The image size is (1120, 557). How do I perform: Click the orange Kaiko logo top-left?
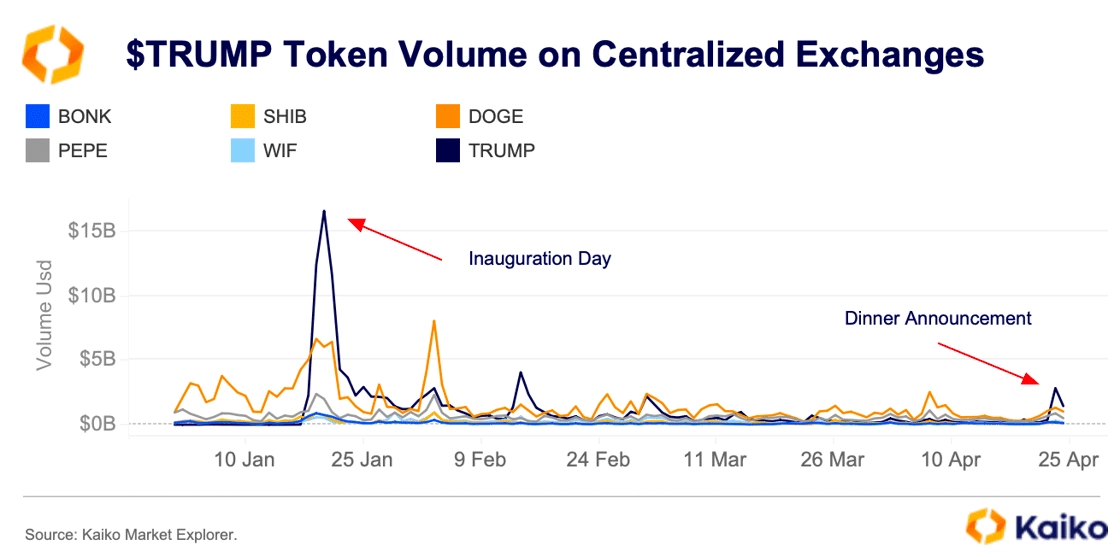point(53,54)
